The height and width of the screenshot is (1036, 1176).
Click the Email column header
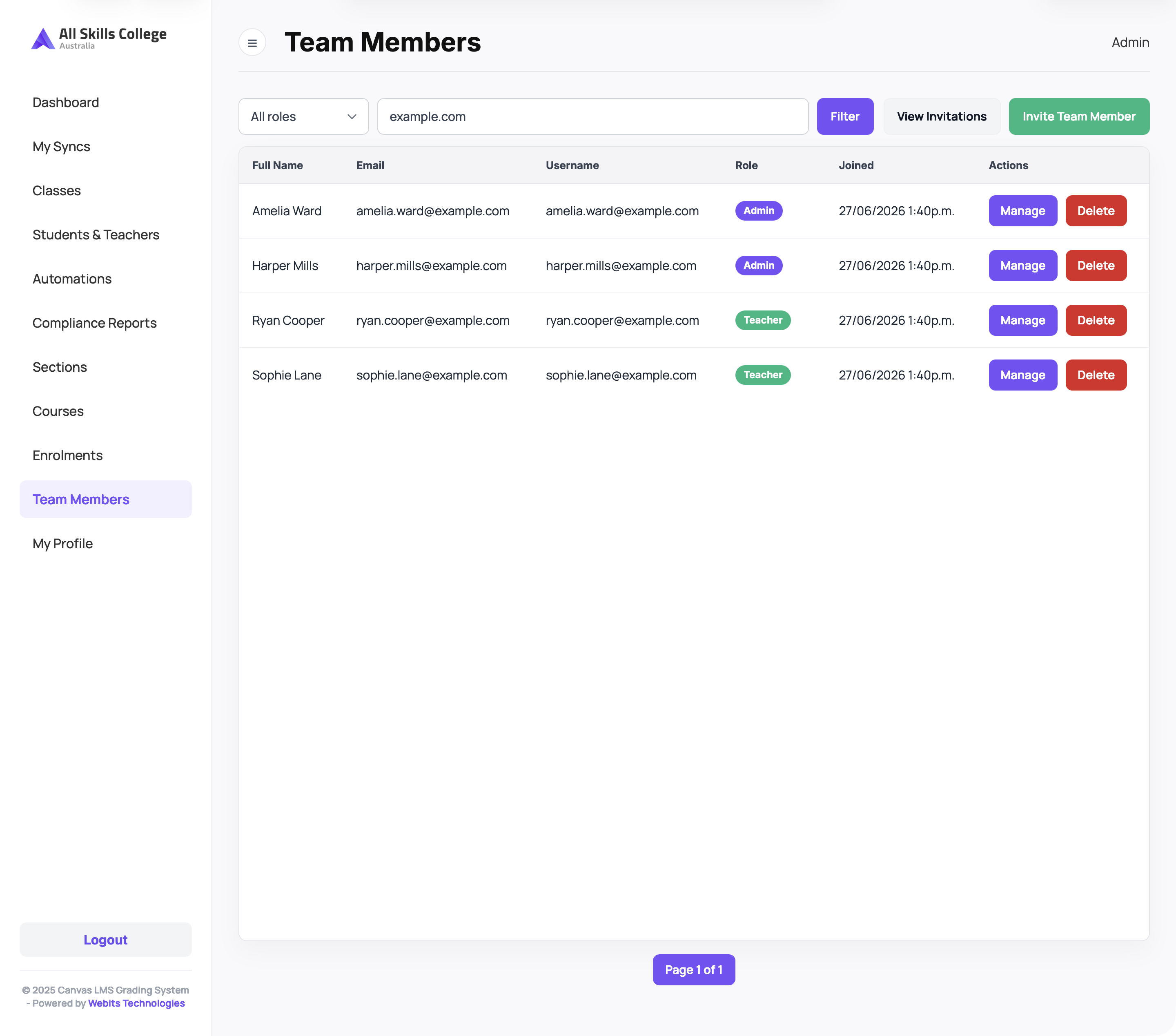tap(370, 165)
